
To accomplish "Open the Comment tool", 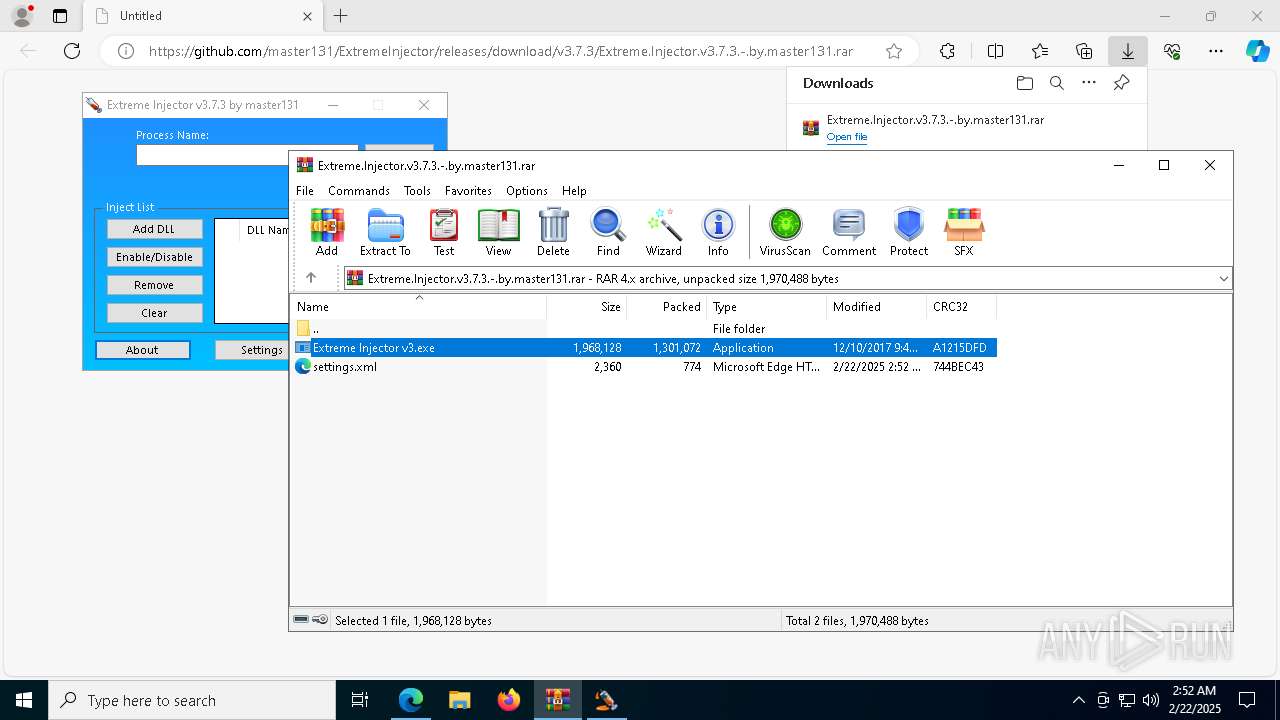I will click(849, 232).
